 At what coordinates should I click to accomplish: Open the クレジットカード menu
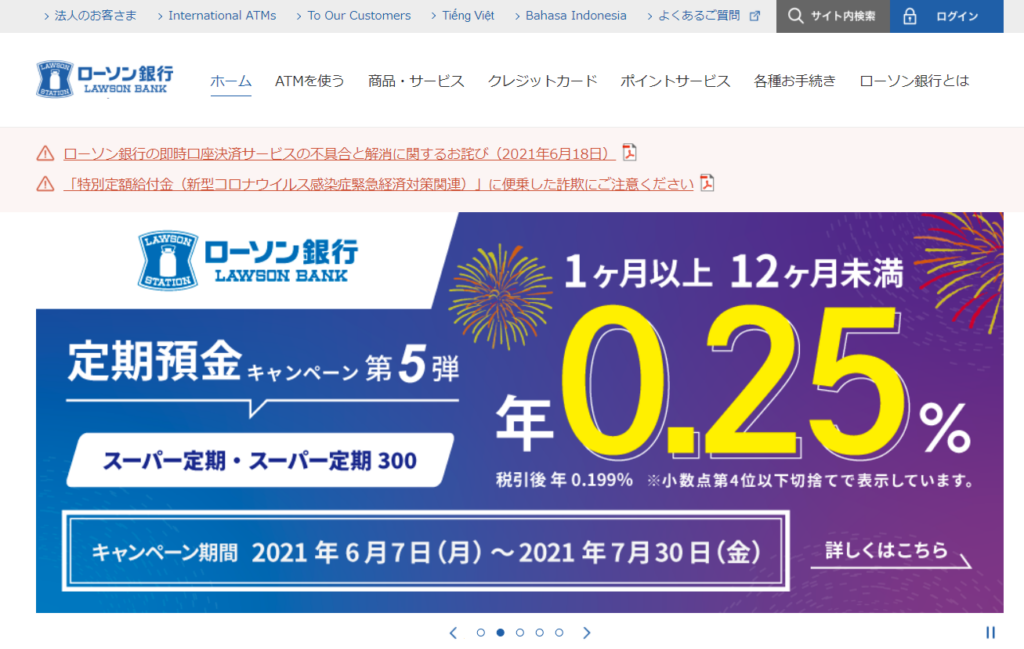click(542, 81)
